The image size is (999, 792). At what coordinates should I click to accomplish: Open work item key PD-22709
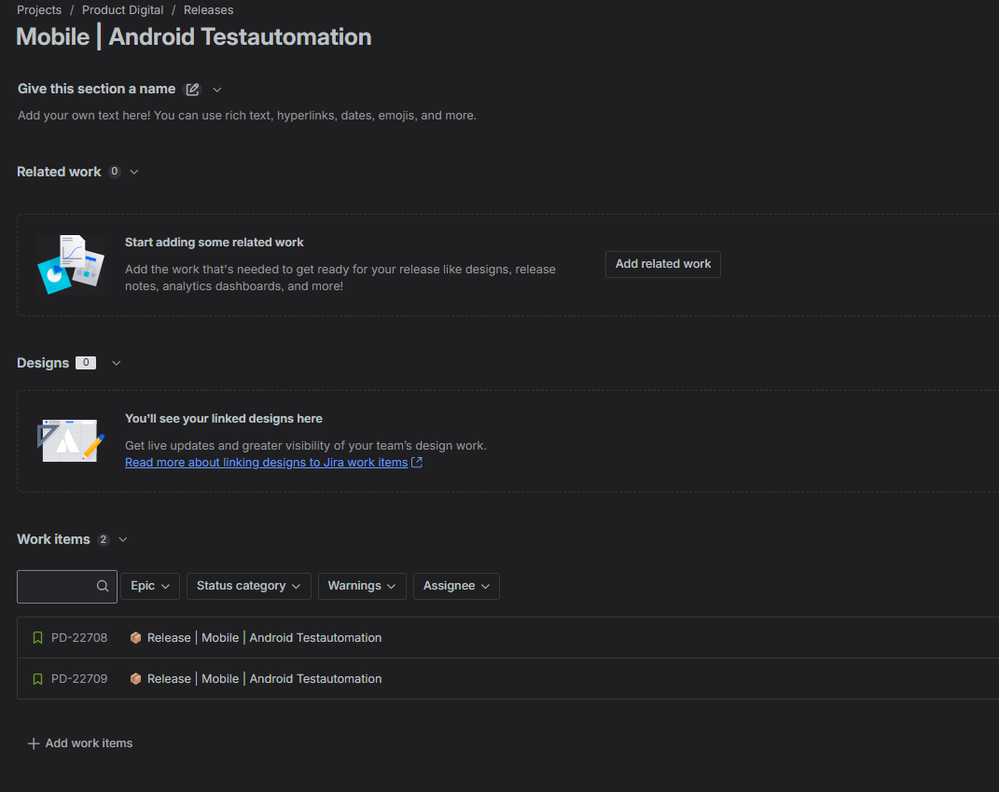click(x=79, y=679)
